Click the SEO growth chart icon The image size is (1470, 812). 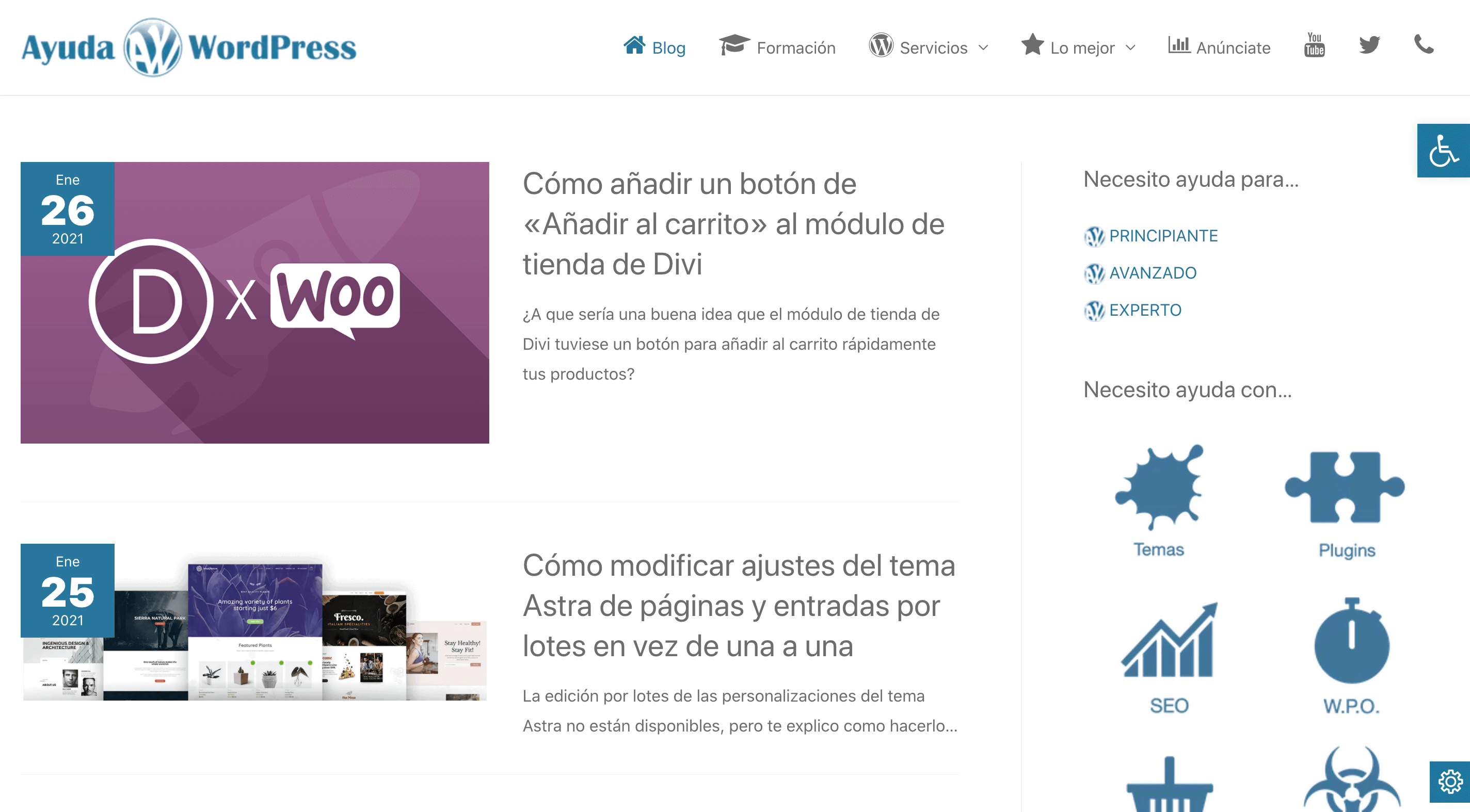pos(1169,640)
